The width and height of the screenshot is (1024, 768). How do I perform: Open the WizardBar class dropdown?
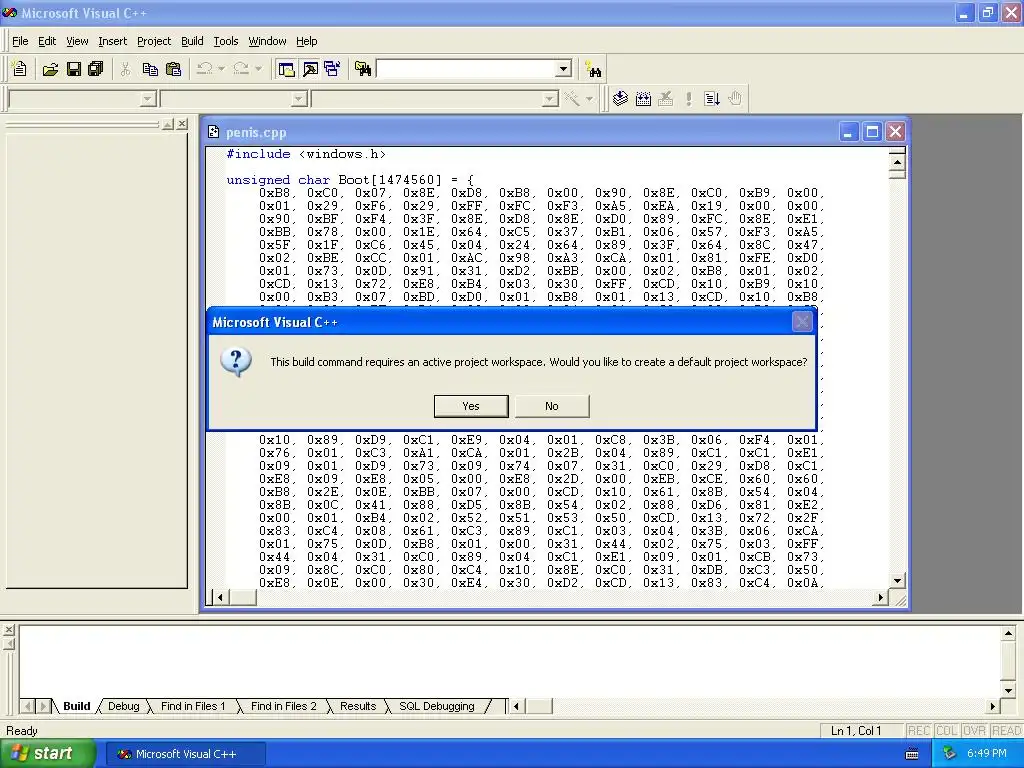point(148,99)
